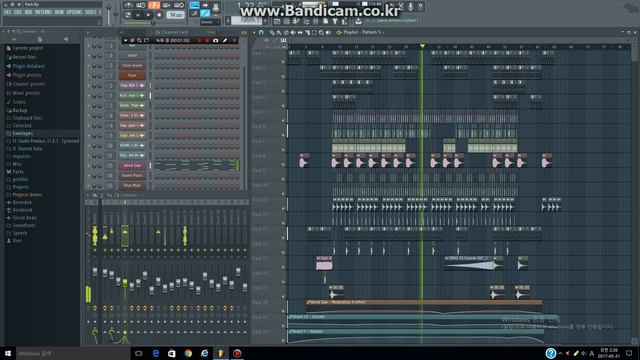Image resolution: width=640 pixels, height=360 pixels.
Task: Click the Bandicam overlay magnifier icon
Action: tap(139, 40)
